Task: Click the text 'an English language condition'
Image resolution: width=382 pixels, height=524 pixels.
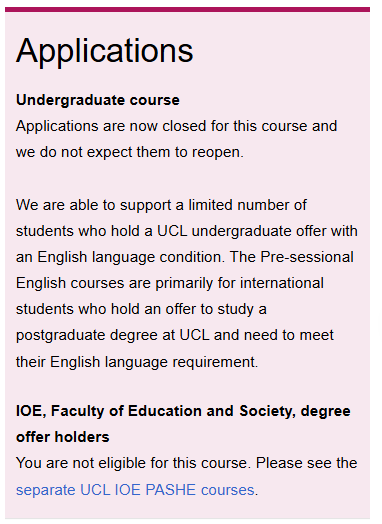Action: click(118, 257)
